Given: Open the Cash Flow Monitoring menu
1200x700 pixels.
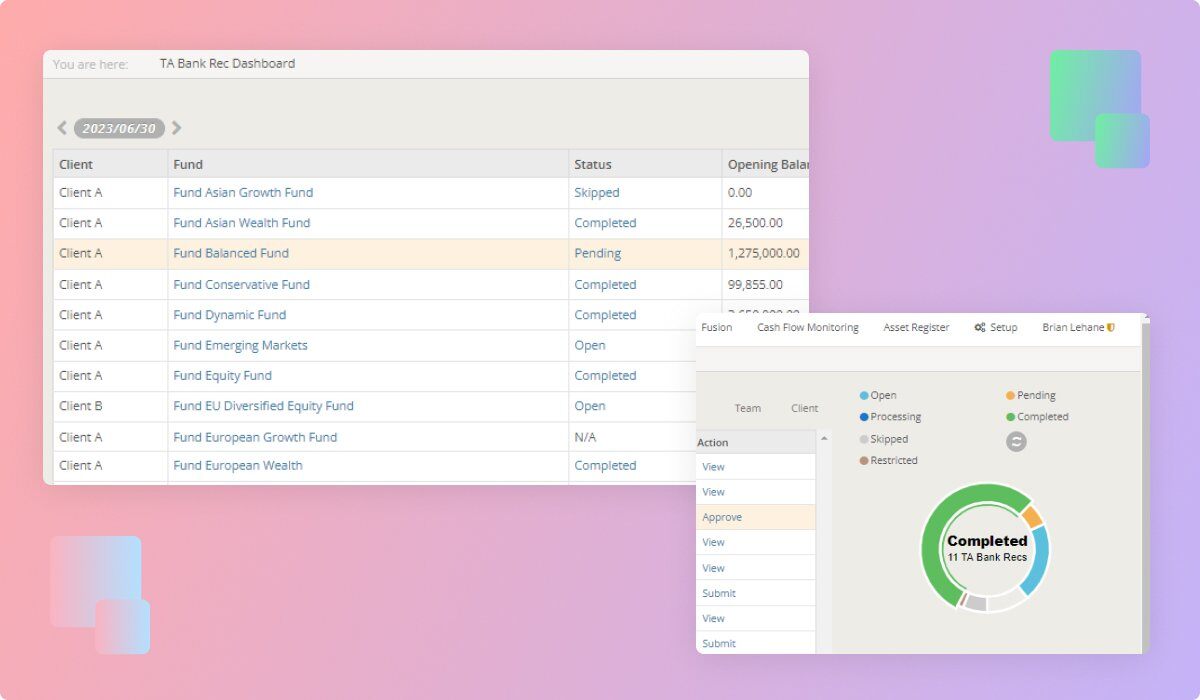Looking at the screenshot, I should (807, 328).
